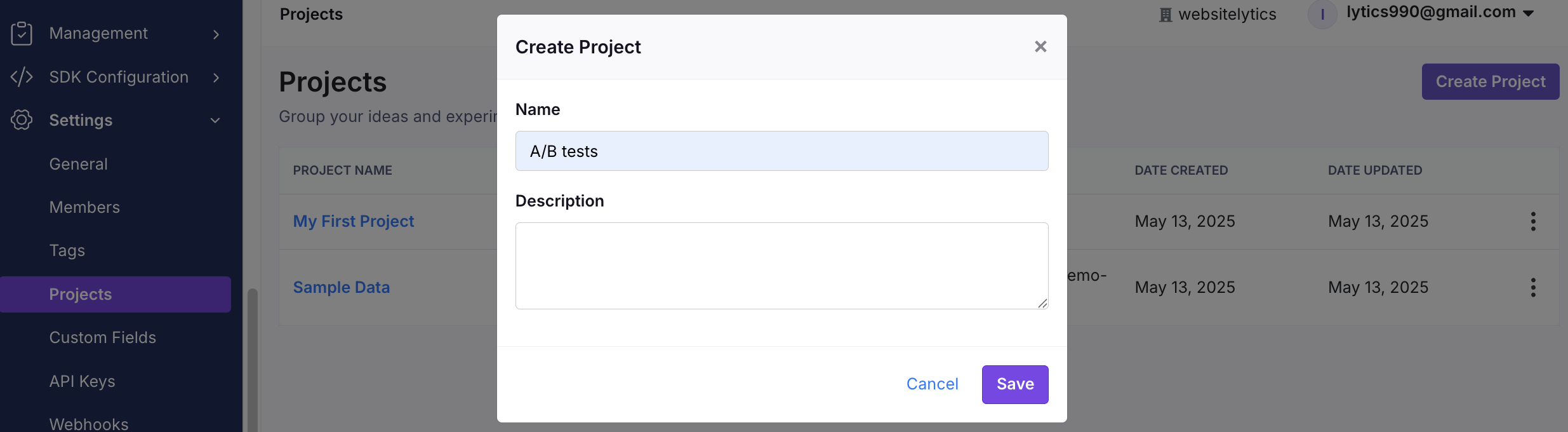Viewport: 1568px width, 432px height.
Task: Collapse the Settings sidebar section
Action: click(x=215, y=120)
